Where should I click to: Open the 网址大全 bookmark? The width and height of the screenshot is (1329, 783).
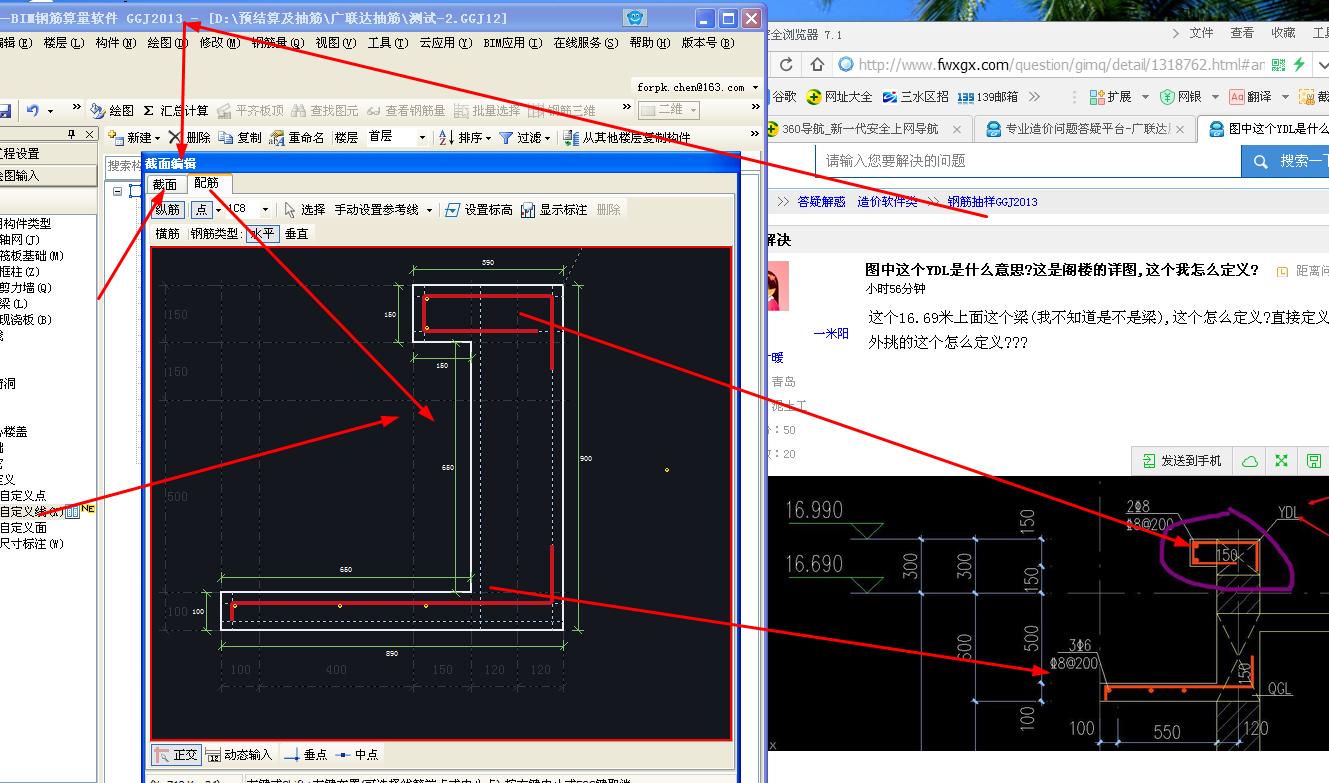click(x=839, y=97)
